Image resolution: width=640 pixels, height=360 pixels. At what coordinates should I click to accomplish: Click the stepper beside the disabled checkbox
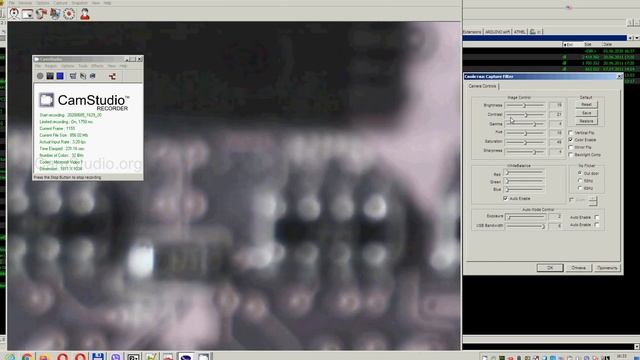[593, 200]
